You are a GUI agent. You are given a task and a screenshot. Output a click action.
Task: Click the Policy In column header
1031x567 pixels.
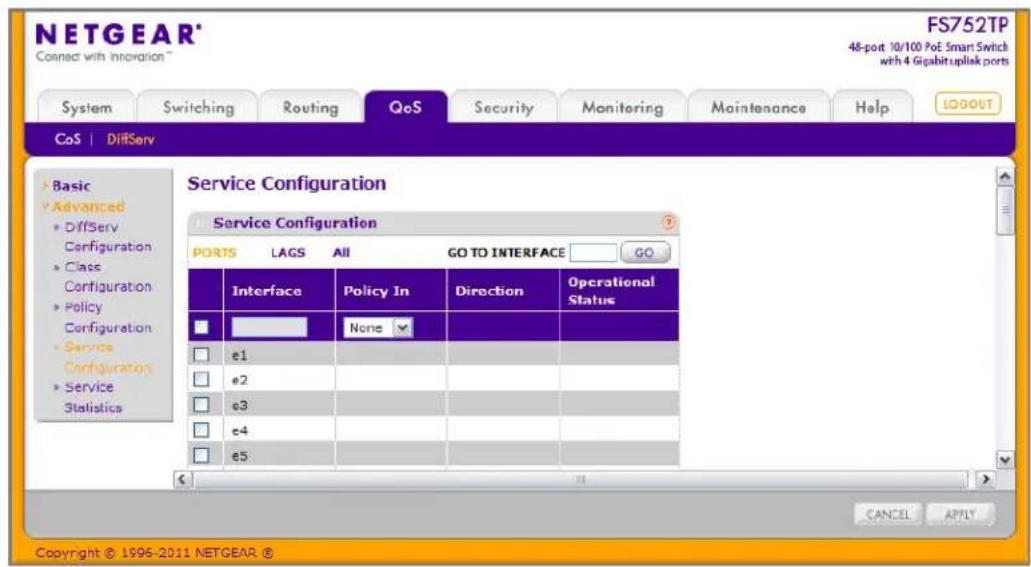376,291
